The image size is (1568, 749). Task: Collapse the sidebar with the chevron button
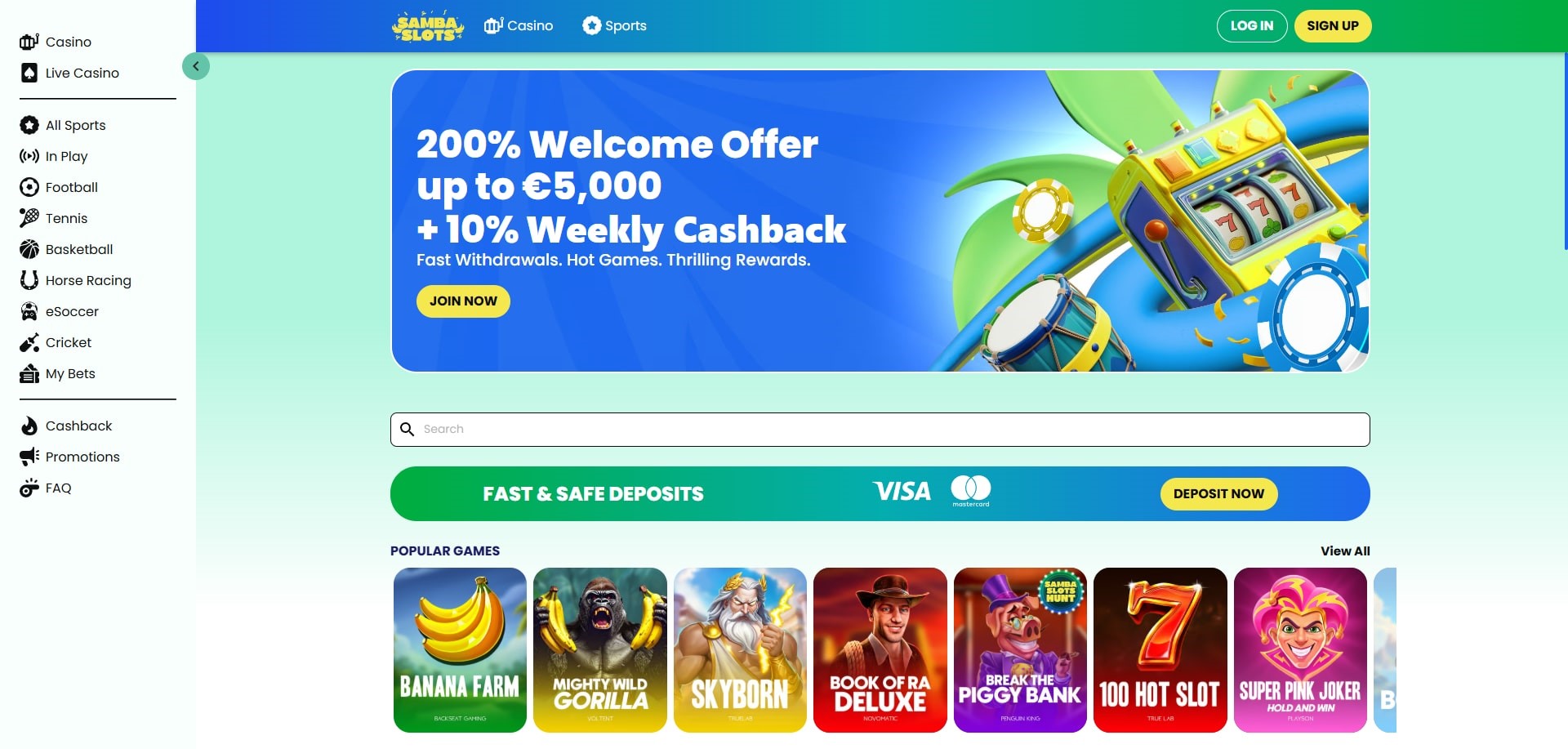196,66
